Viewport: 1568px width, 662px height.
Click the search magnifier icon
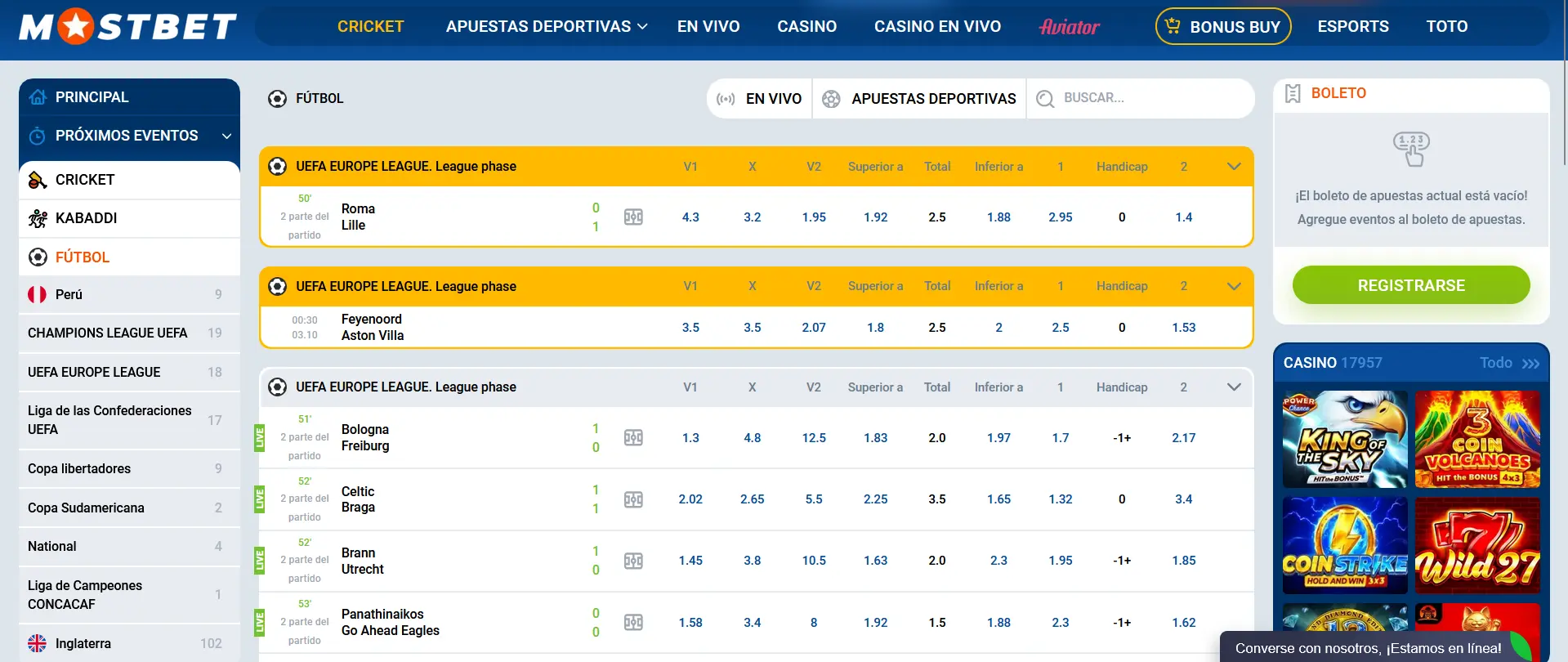click(1045, 99)
